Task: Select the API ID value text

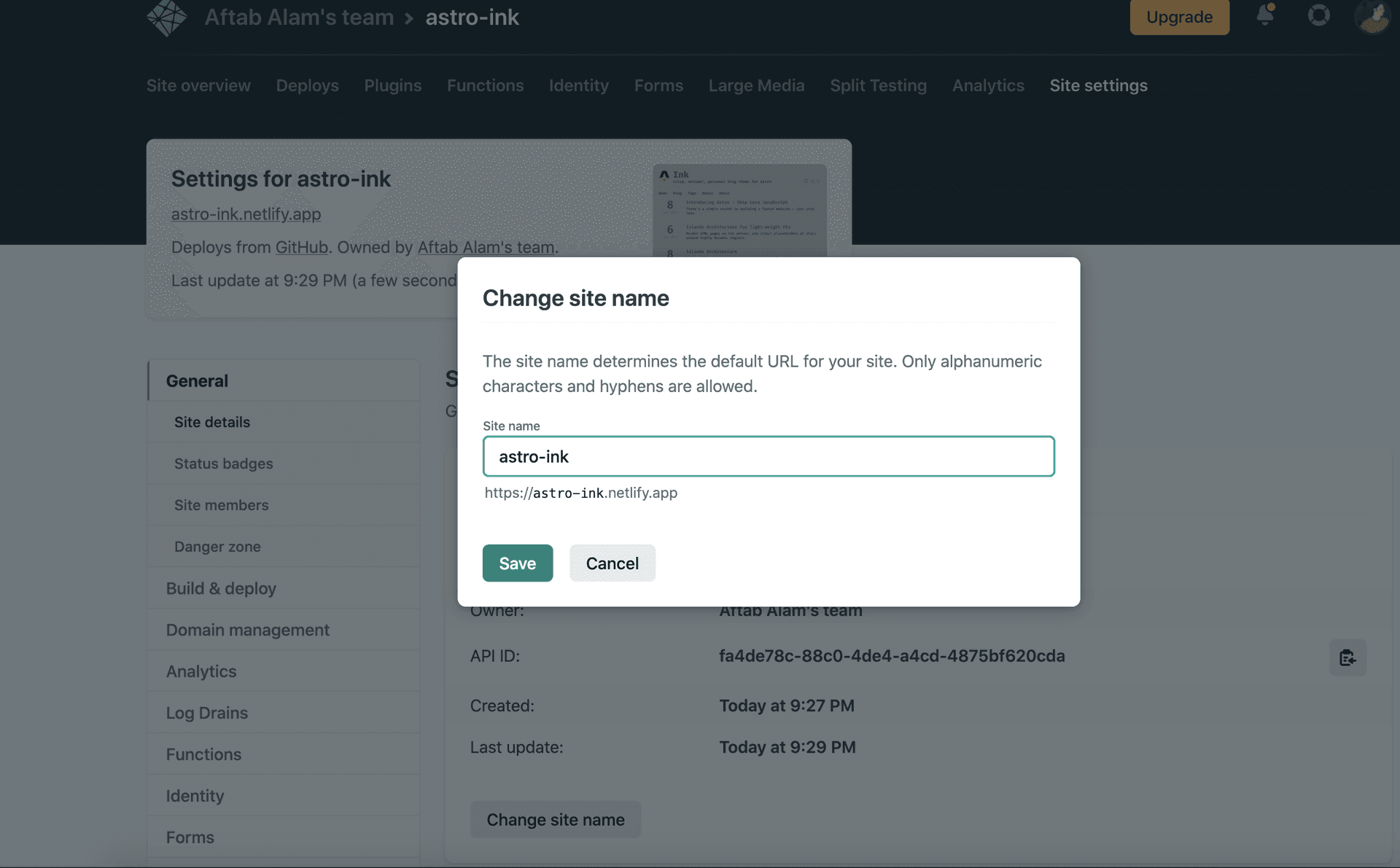Action: (892, 656)
